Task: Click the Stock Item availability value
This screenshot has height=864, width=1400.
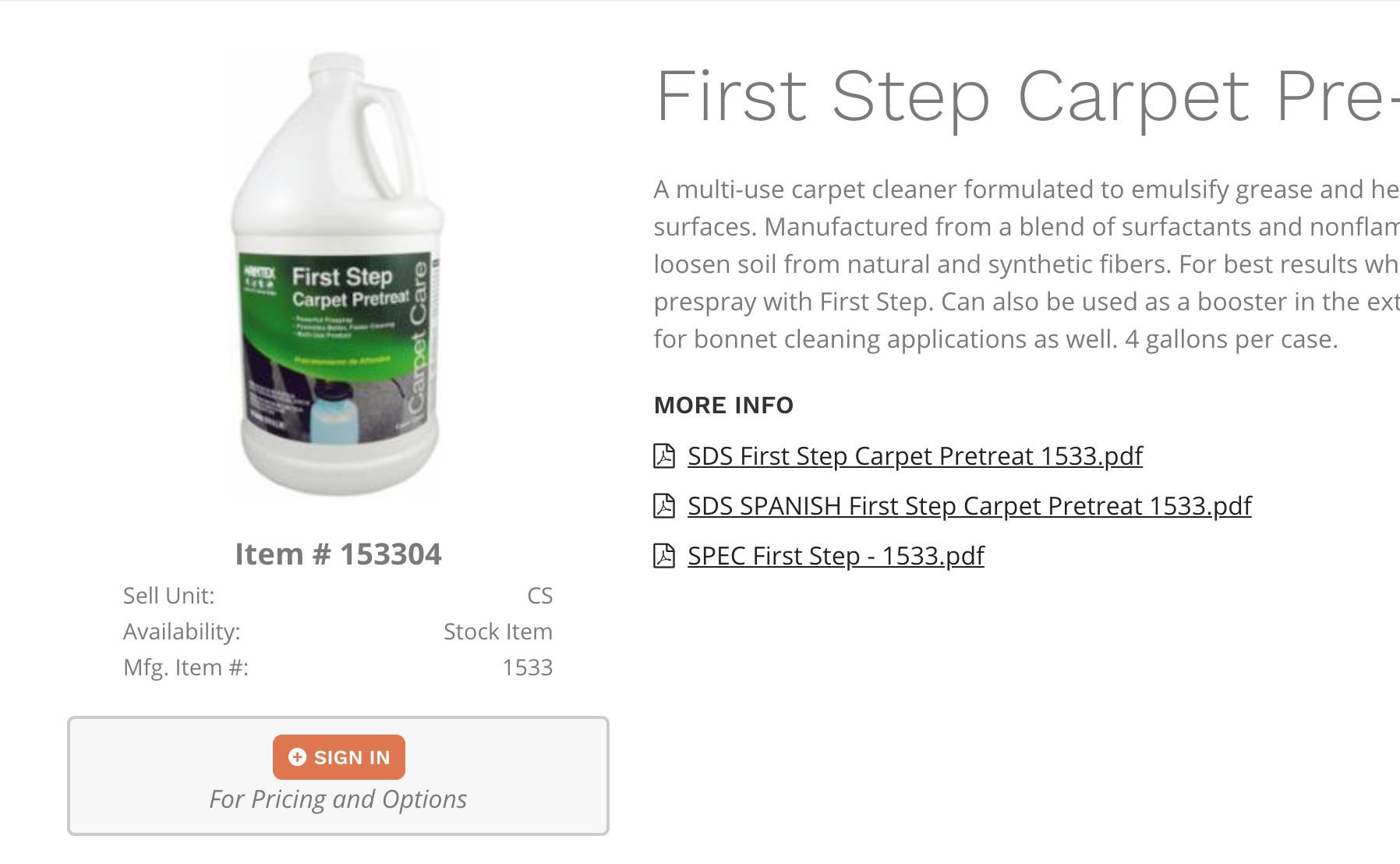Action: click(x=498, y=632)
